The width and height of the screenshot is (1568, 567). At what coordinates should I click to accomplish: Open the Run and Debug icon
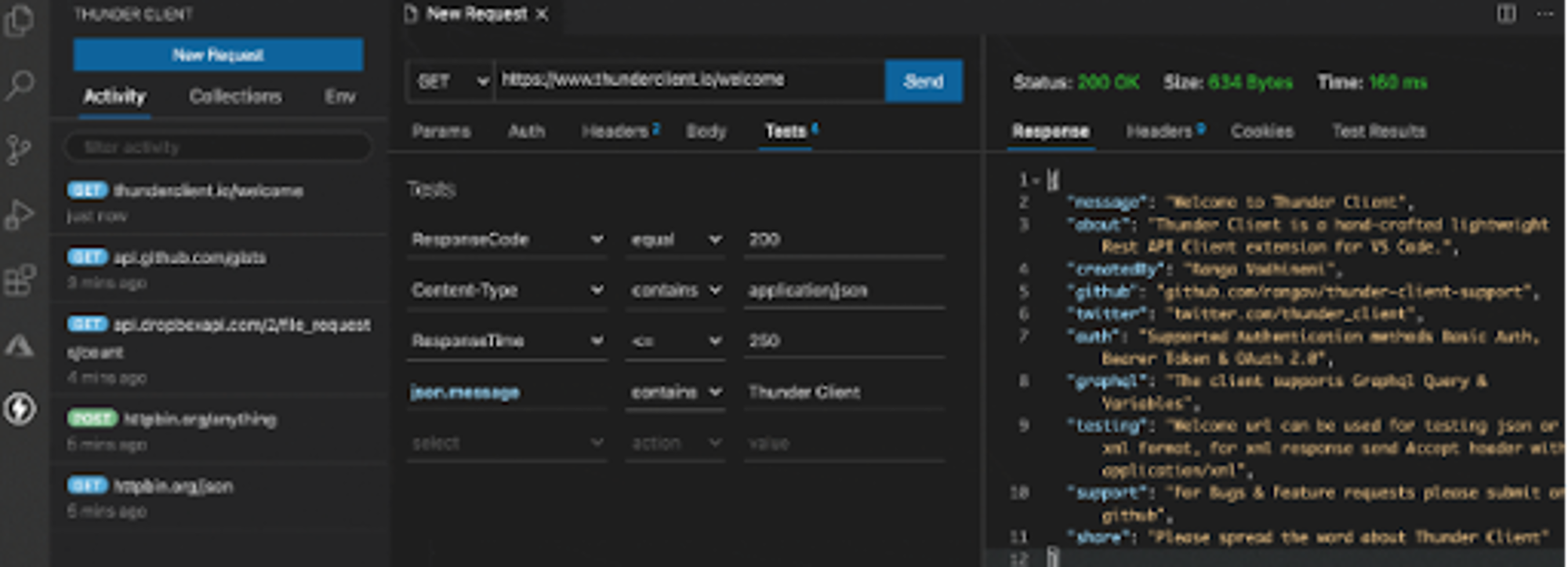[19, 214]
